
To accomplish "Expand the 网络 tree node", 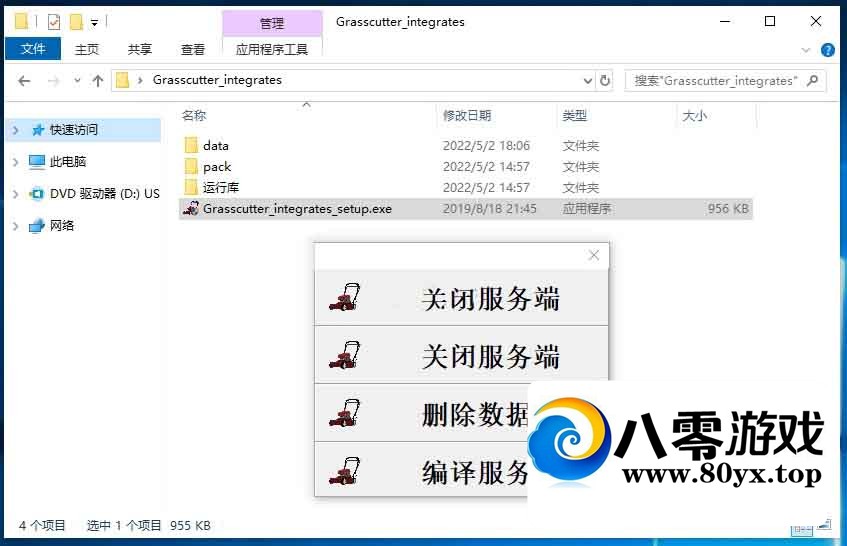I will [15, 226].
